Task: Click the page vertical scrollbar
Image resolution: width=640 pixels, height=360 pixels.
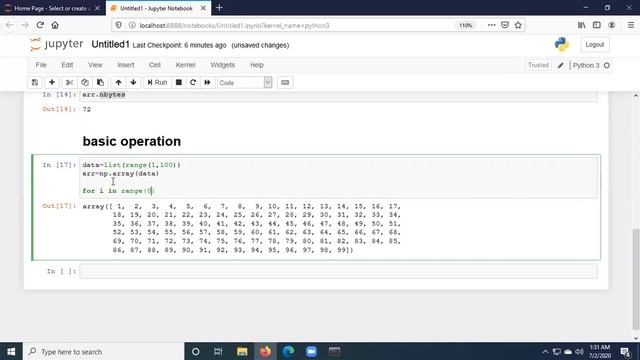Action: [x=636, y=279]
